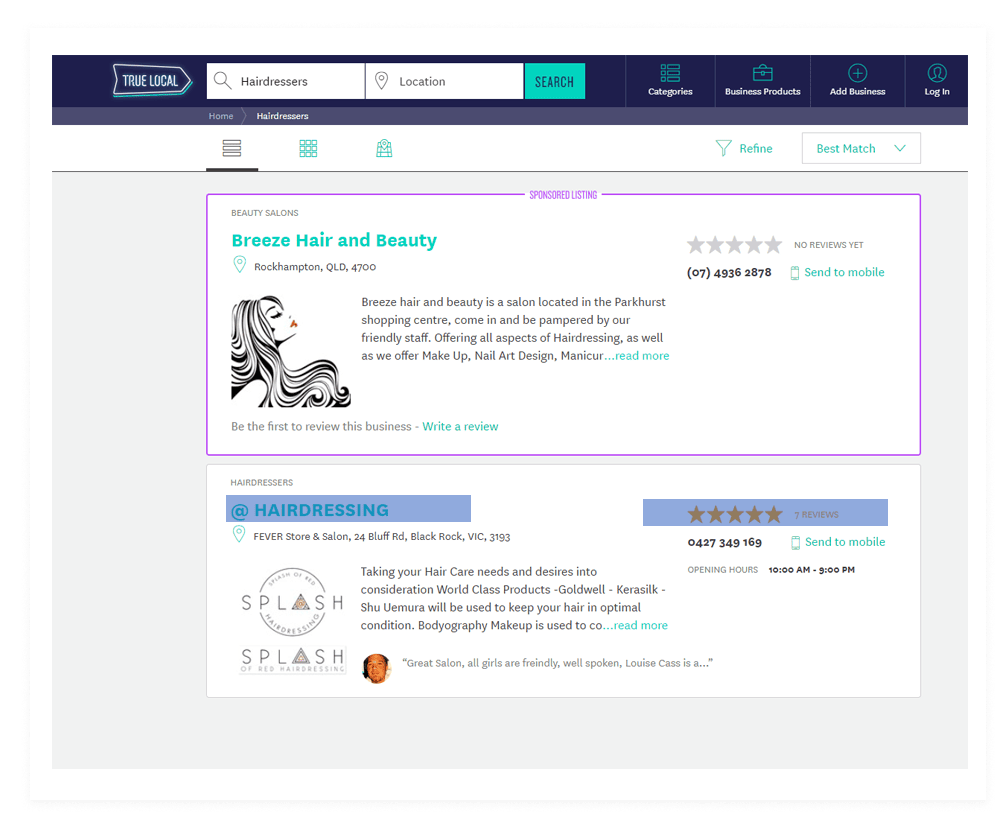Click phone number 0427 349 169
Viewport: 1007px width, 831px height.
[724, 542]
